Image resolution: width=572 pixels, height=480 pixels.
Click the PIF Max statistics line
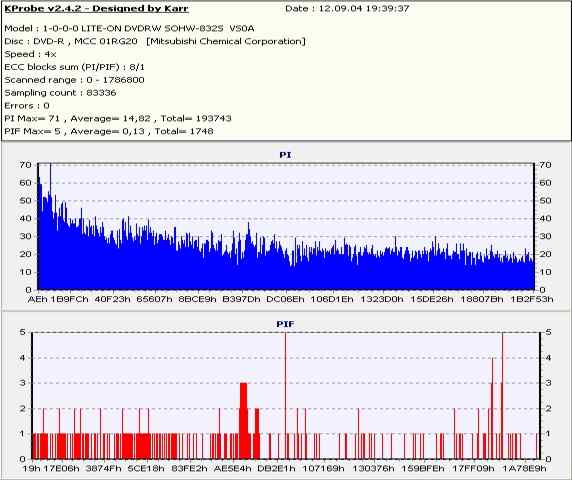click(109, 131)
